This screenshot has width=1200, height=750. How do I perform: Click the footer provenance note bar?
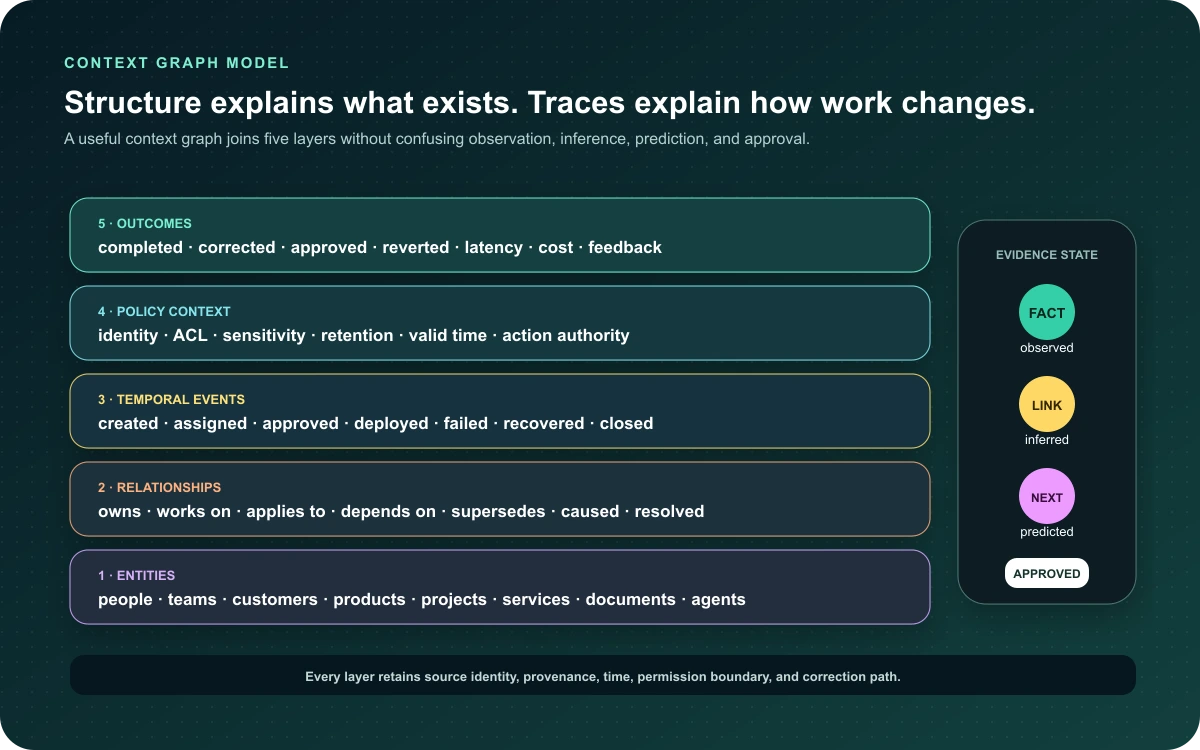tap(603, 675)
